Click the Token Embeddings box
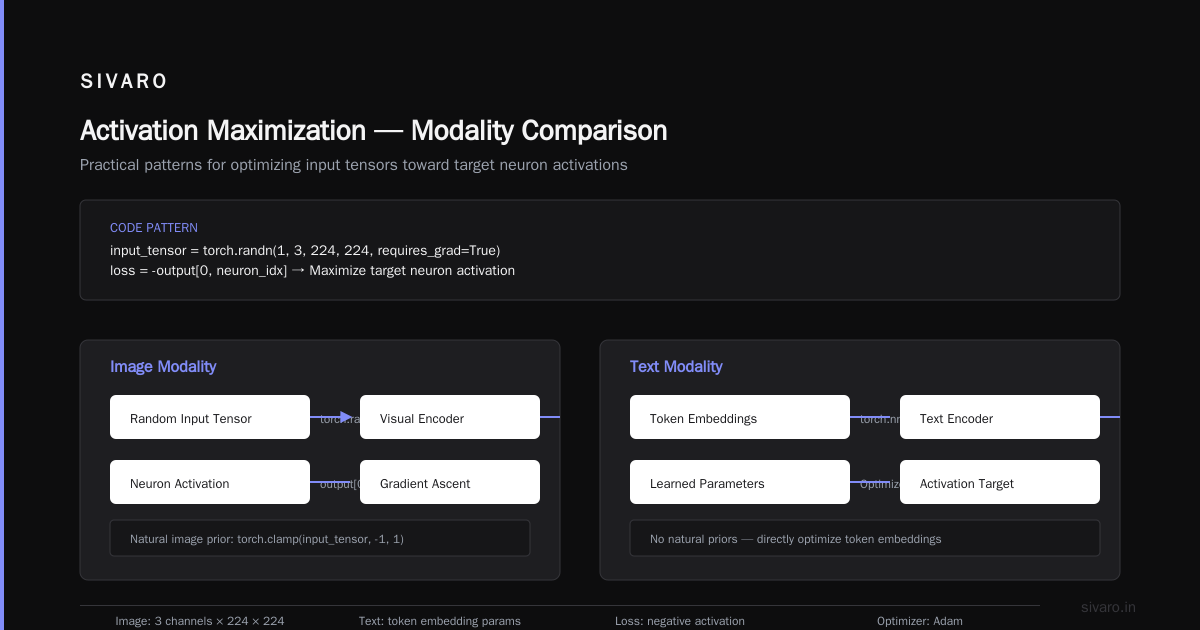 740,417
